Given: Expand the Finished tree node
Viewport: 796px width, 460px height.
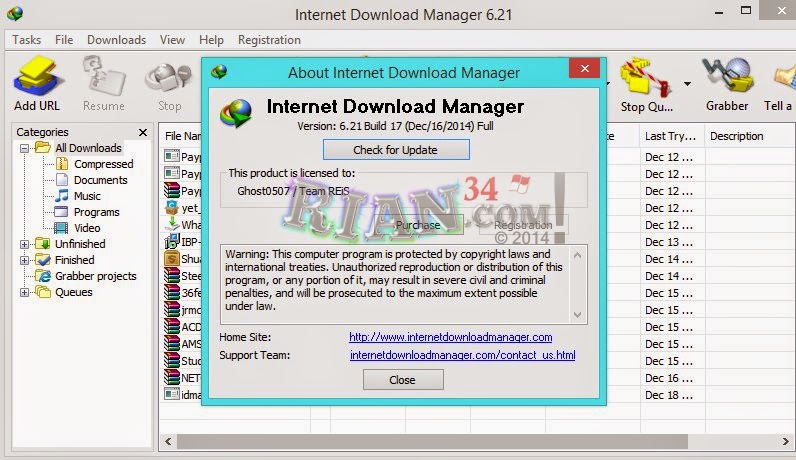Looking at the screenshot, I should click(x=24, y=260).
